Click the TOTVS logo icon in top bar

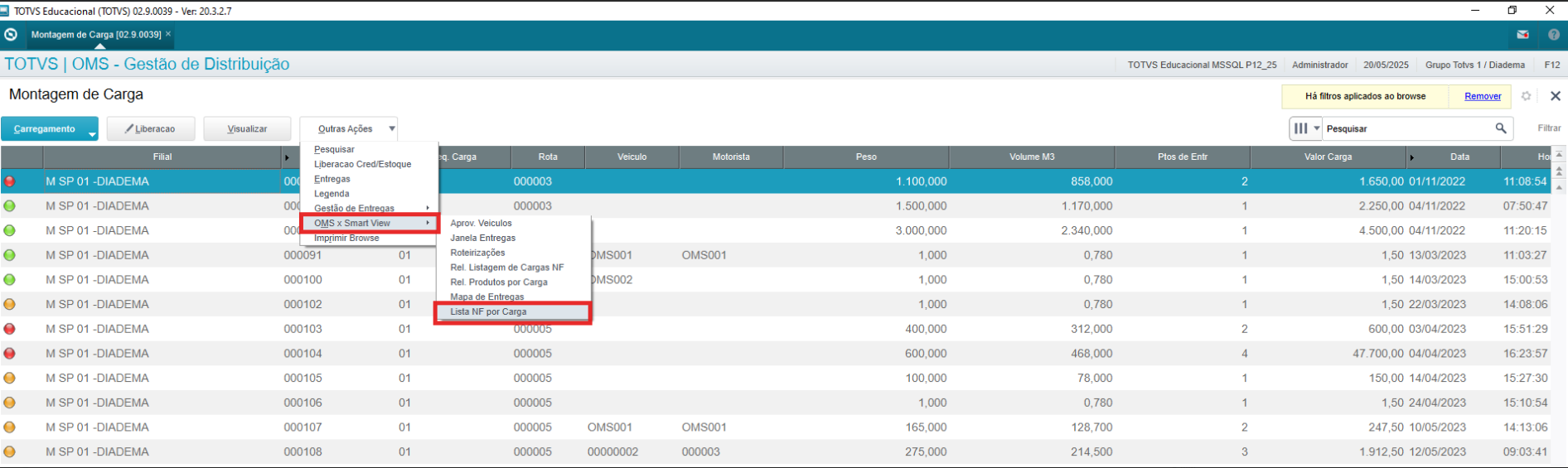tap(11, 35)
